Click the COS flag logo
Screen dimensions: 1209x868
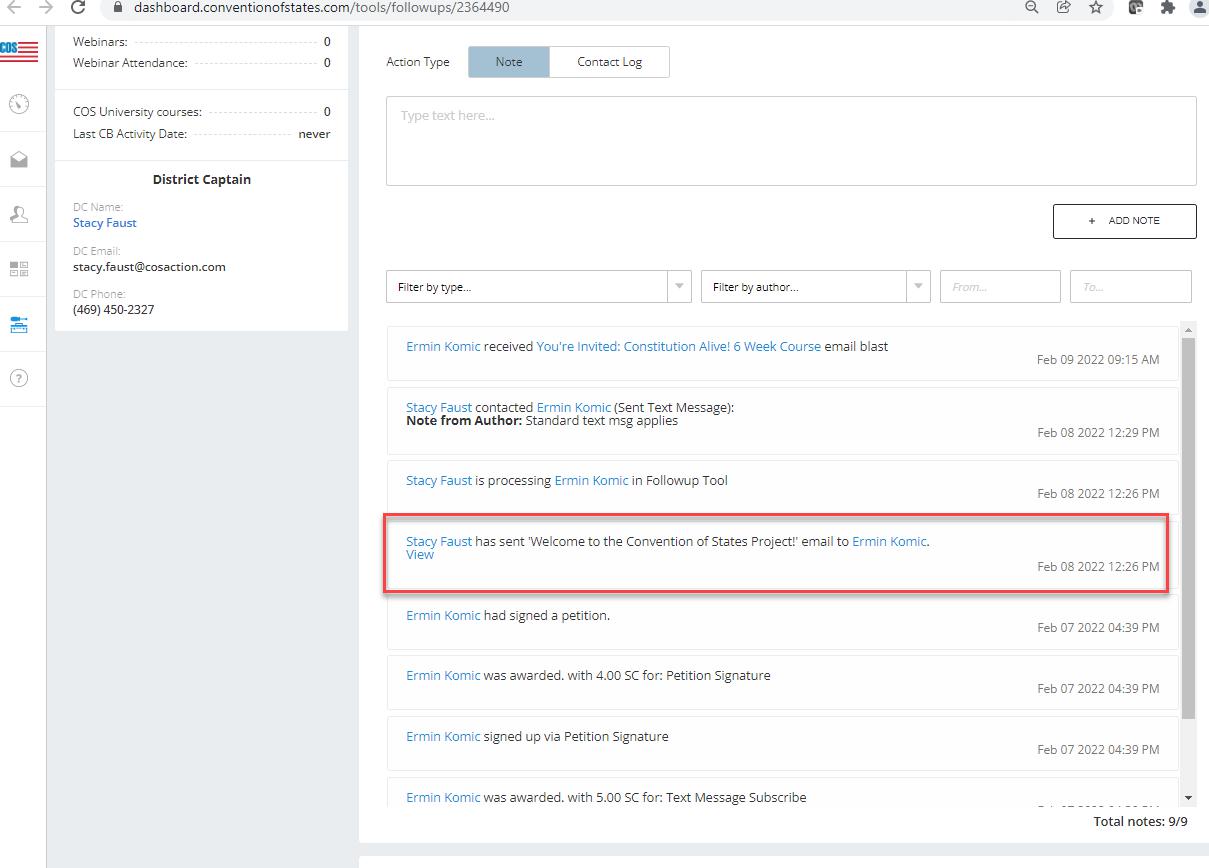[x=19, y=49]
